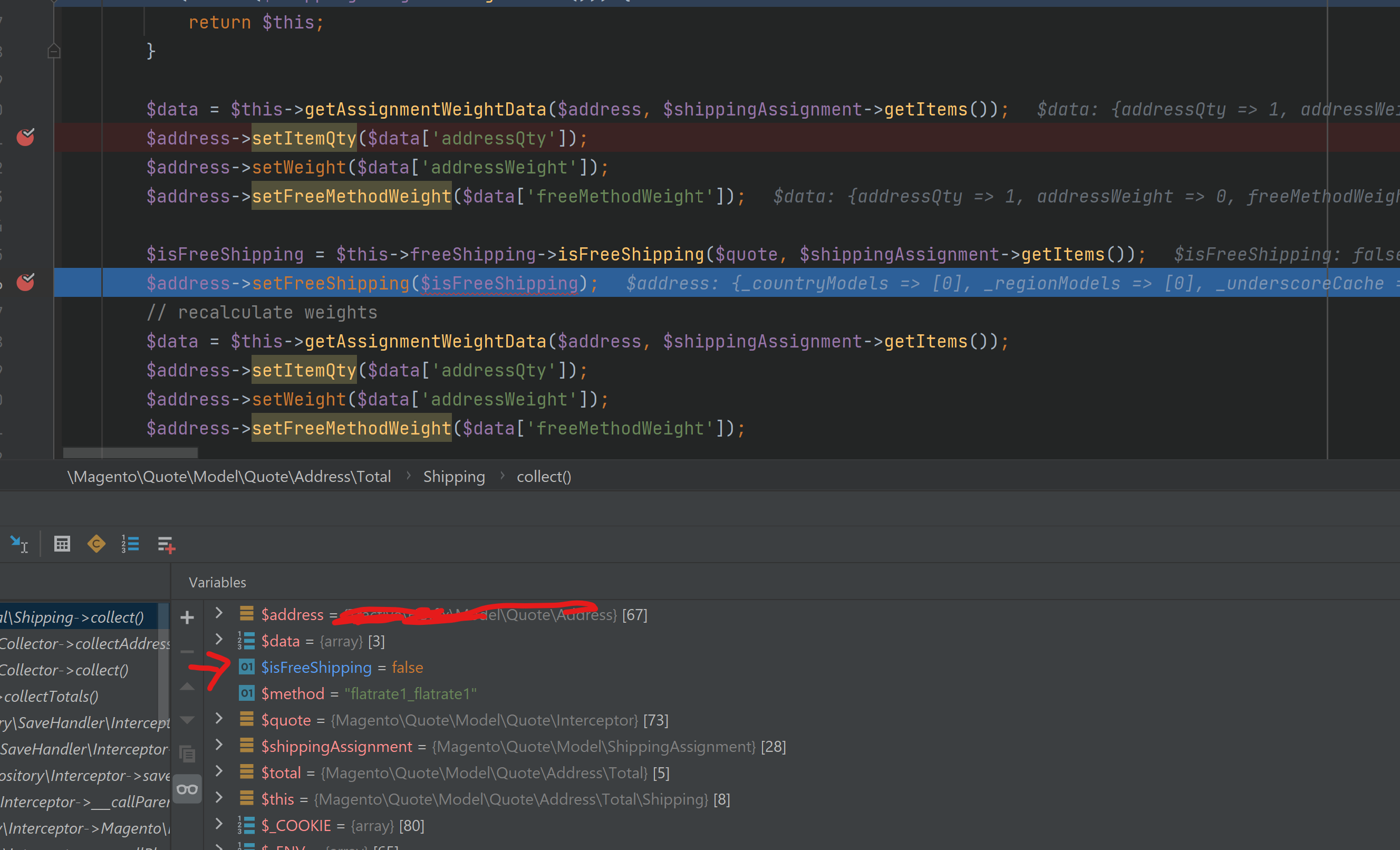The width and height of the screenshot is (1400, 850).
Task: Select the Shipping breadcrumb item
Action: (x=453, y=477)
